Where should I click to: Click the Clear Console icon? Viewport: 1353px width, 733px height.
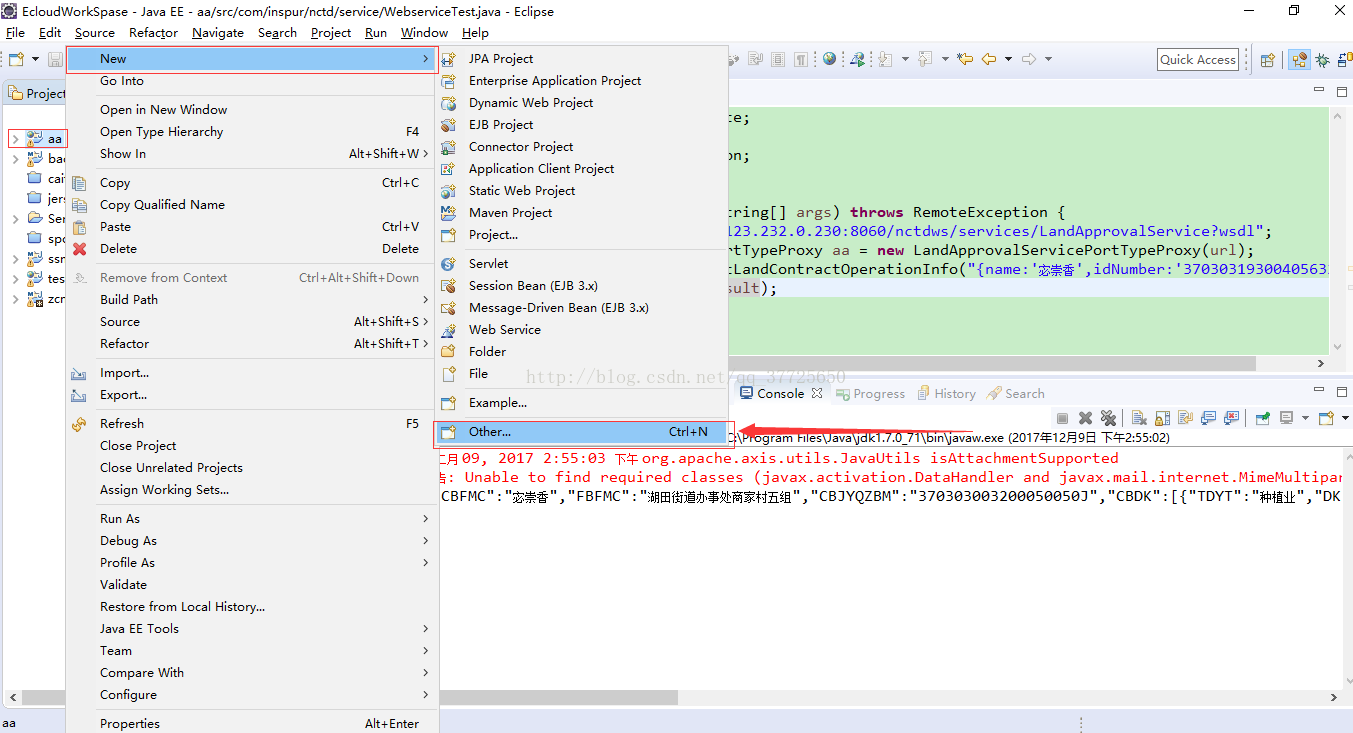(1139, 418)
